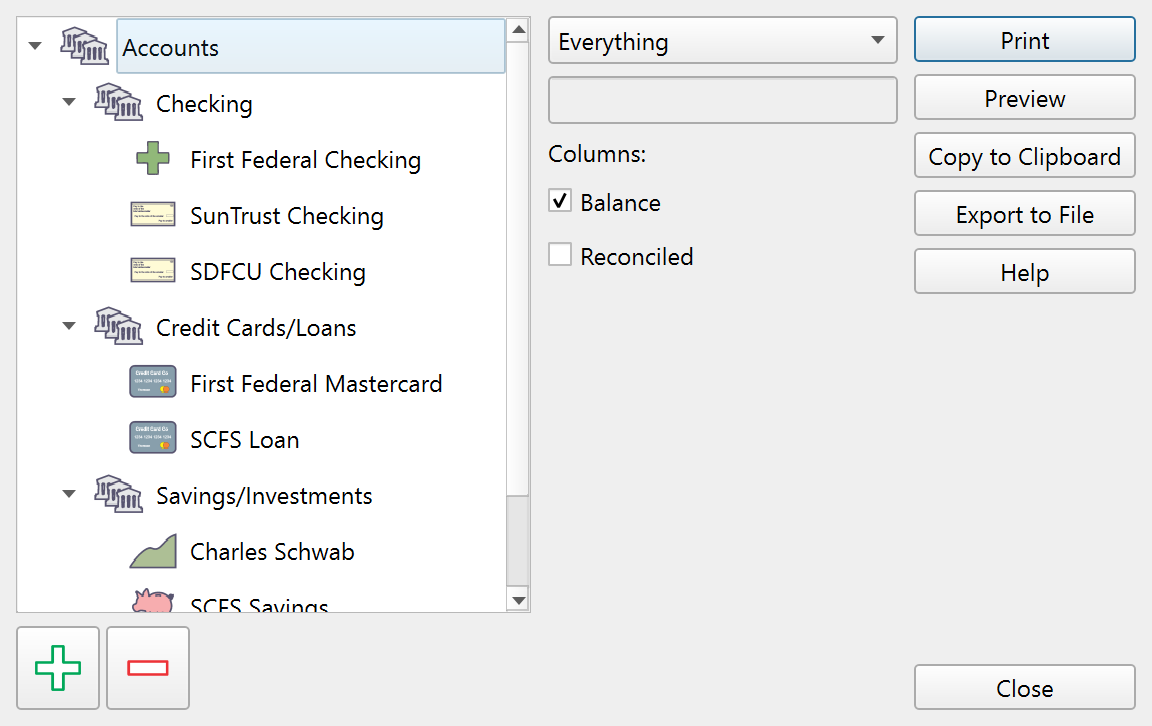The height and width of the screenshot is (726, 1152).
Task: Collapse the Accounts root node
Action: coord(35,46)
